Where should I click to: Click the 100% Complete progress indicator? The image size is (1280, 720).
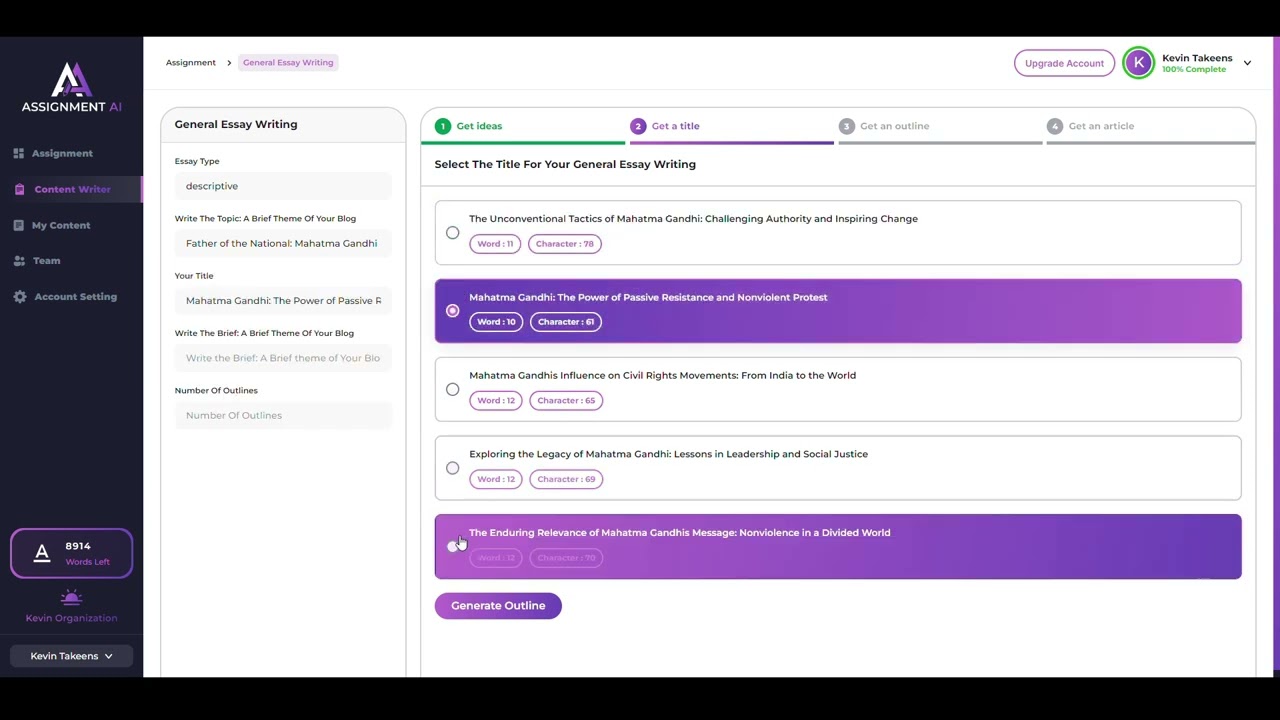[x=1193, y=69]
